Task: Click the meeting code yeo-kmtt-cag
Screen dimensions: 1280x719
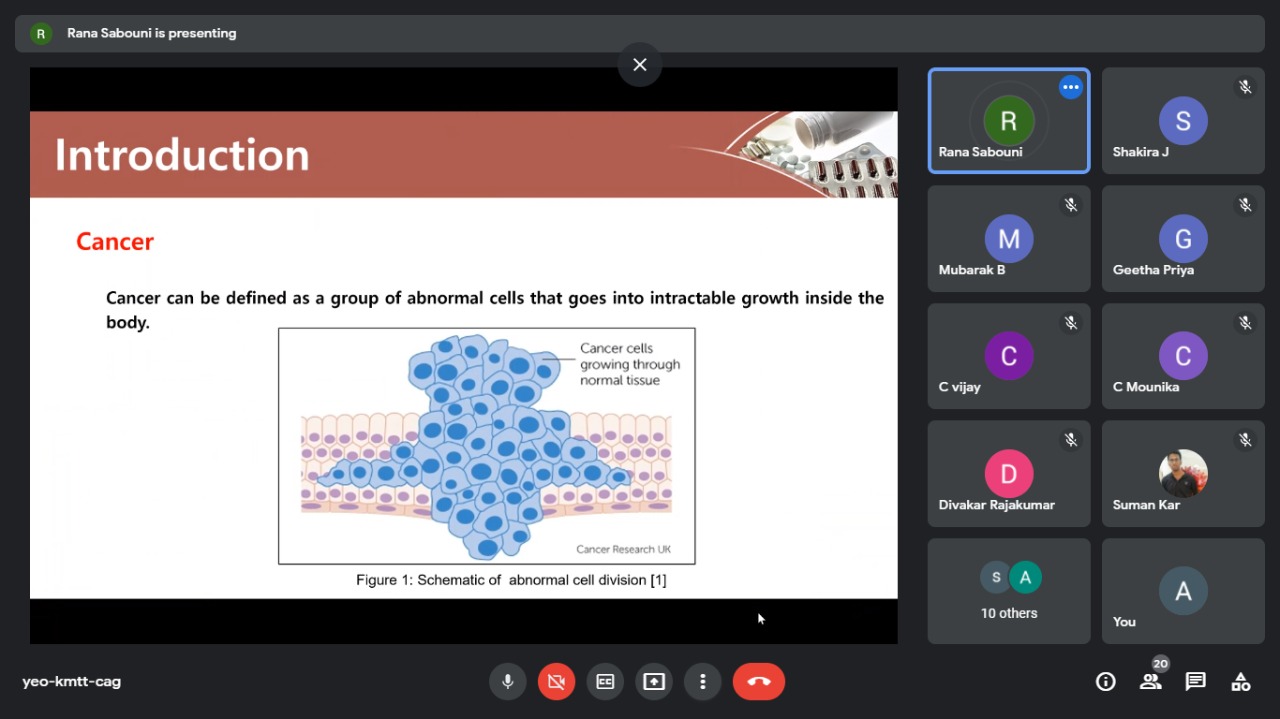Action: pos(72,682)
